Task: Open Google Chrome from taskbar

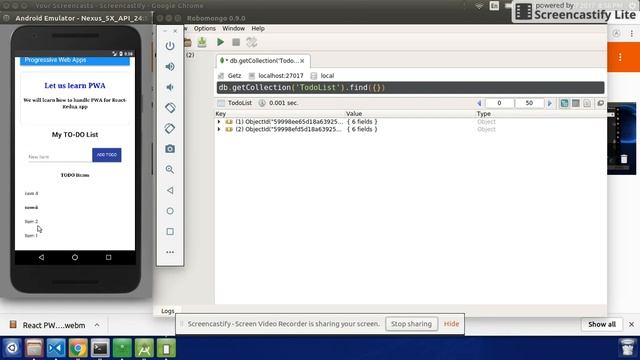Action: click(78, 348)
